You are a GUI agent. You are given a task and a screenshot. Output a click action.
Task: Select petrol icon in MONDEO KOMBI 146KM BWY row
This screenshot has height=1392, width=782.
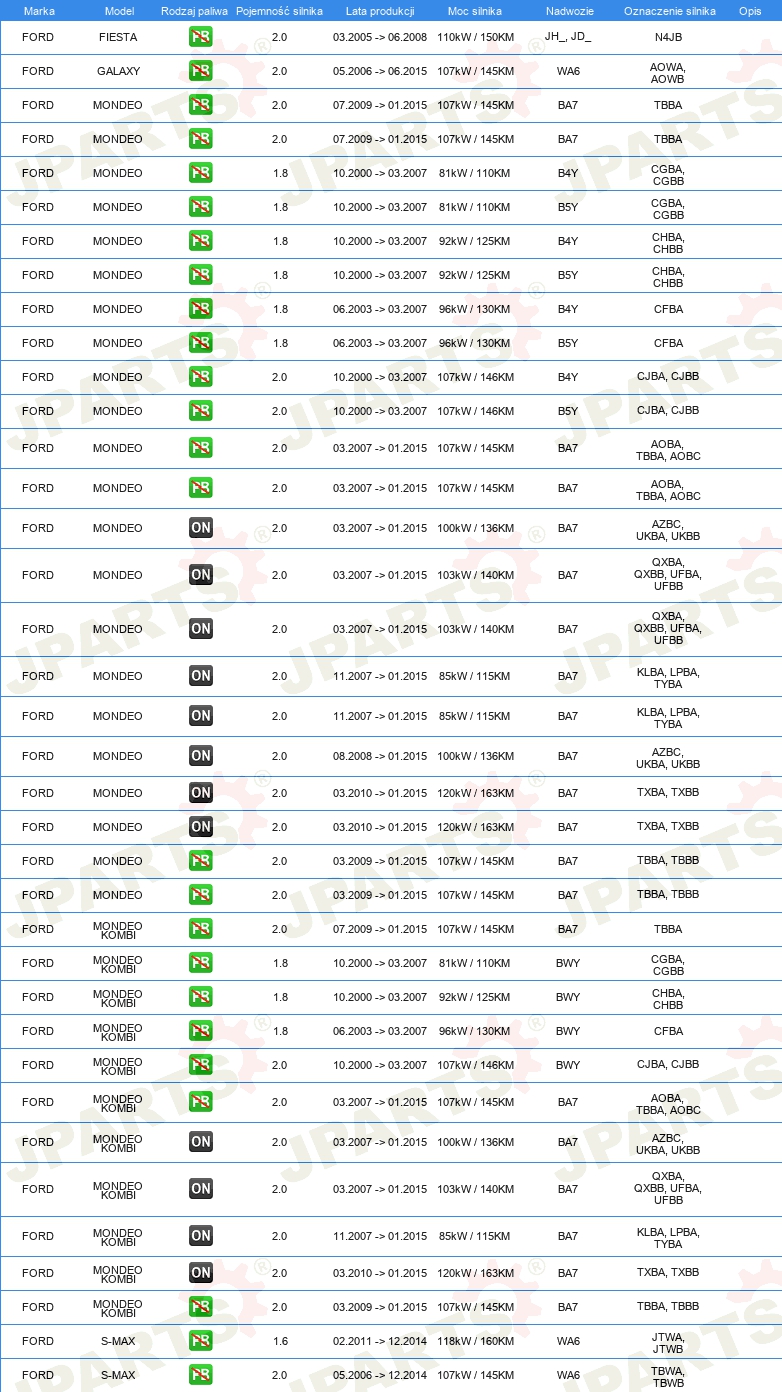pos(201,1065)
